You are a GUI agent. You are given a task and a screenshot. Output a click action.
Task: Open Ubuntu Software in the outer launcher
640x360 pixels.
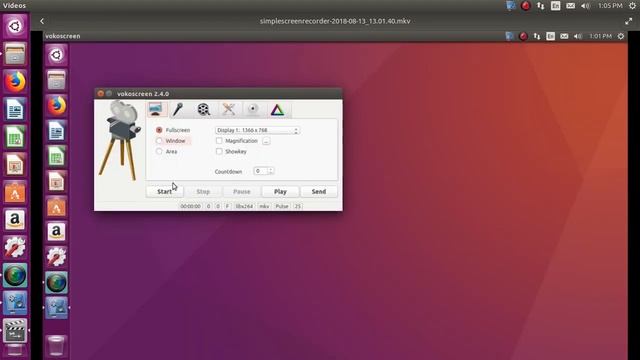(15, 192)
